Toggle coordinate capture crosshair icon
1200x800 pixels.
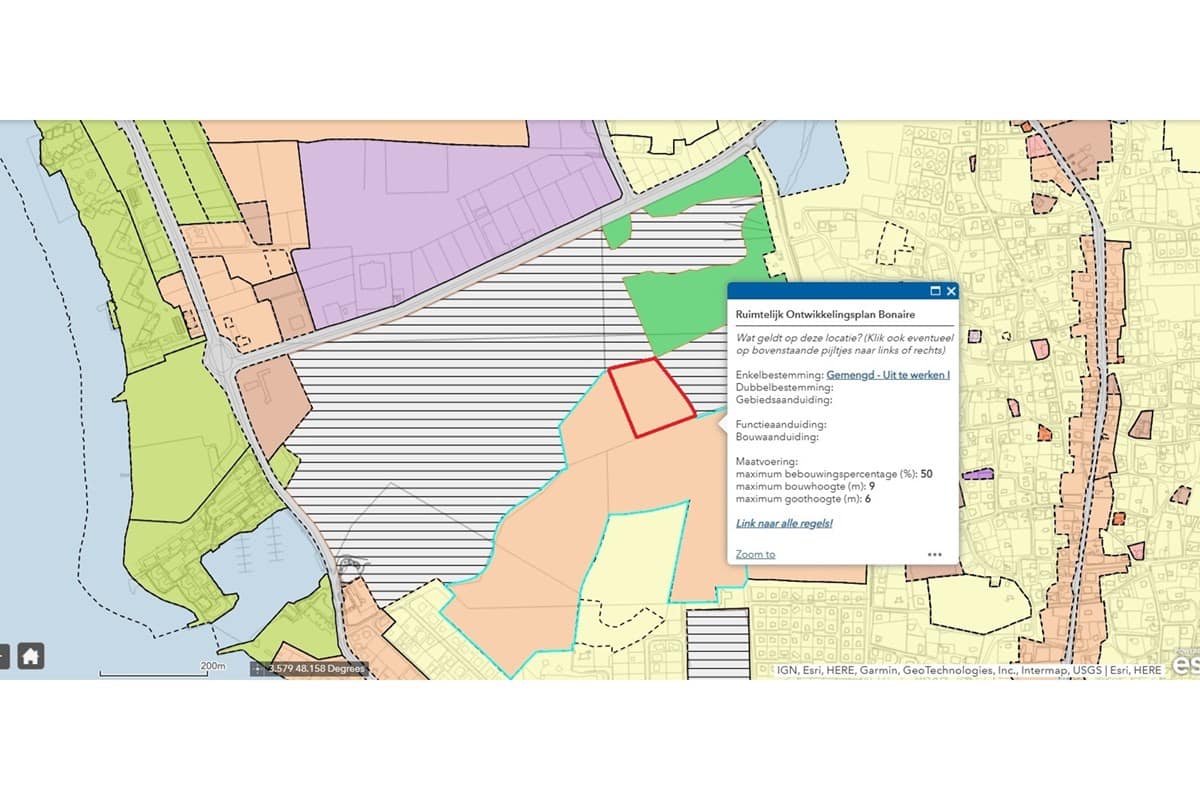(259, 669)
